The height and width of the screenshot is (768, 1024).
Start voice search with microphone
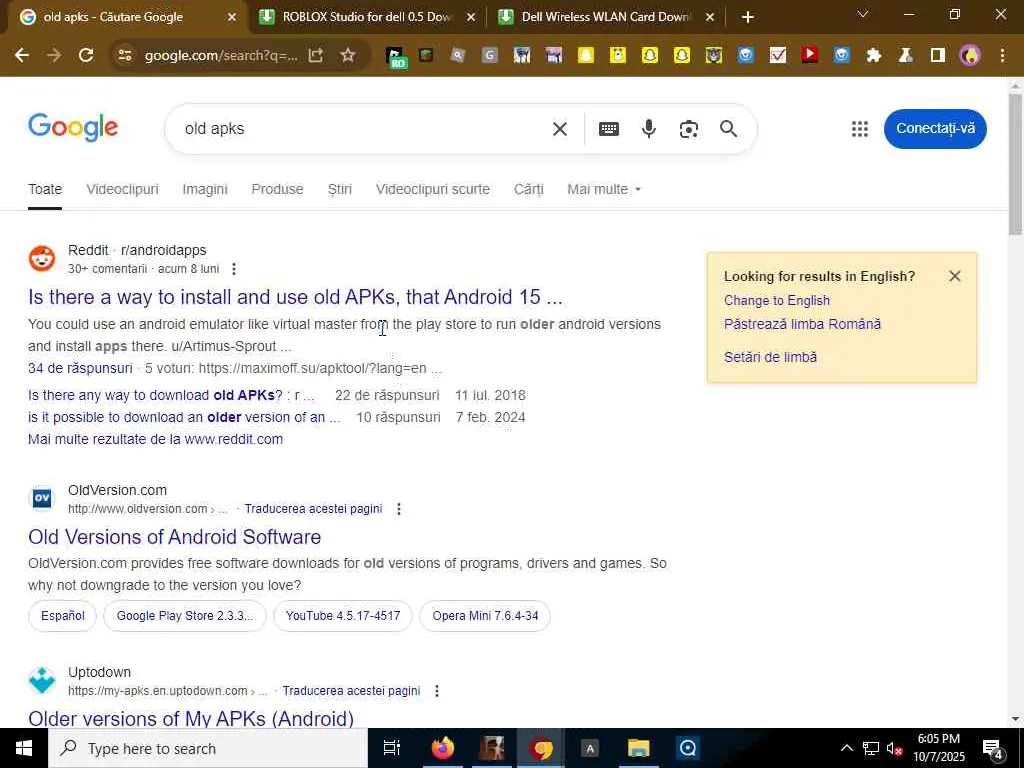pos(648,129)
